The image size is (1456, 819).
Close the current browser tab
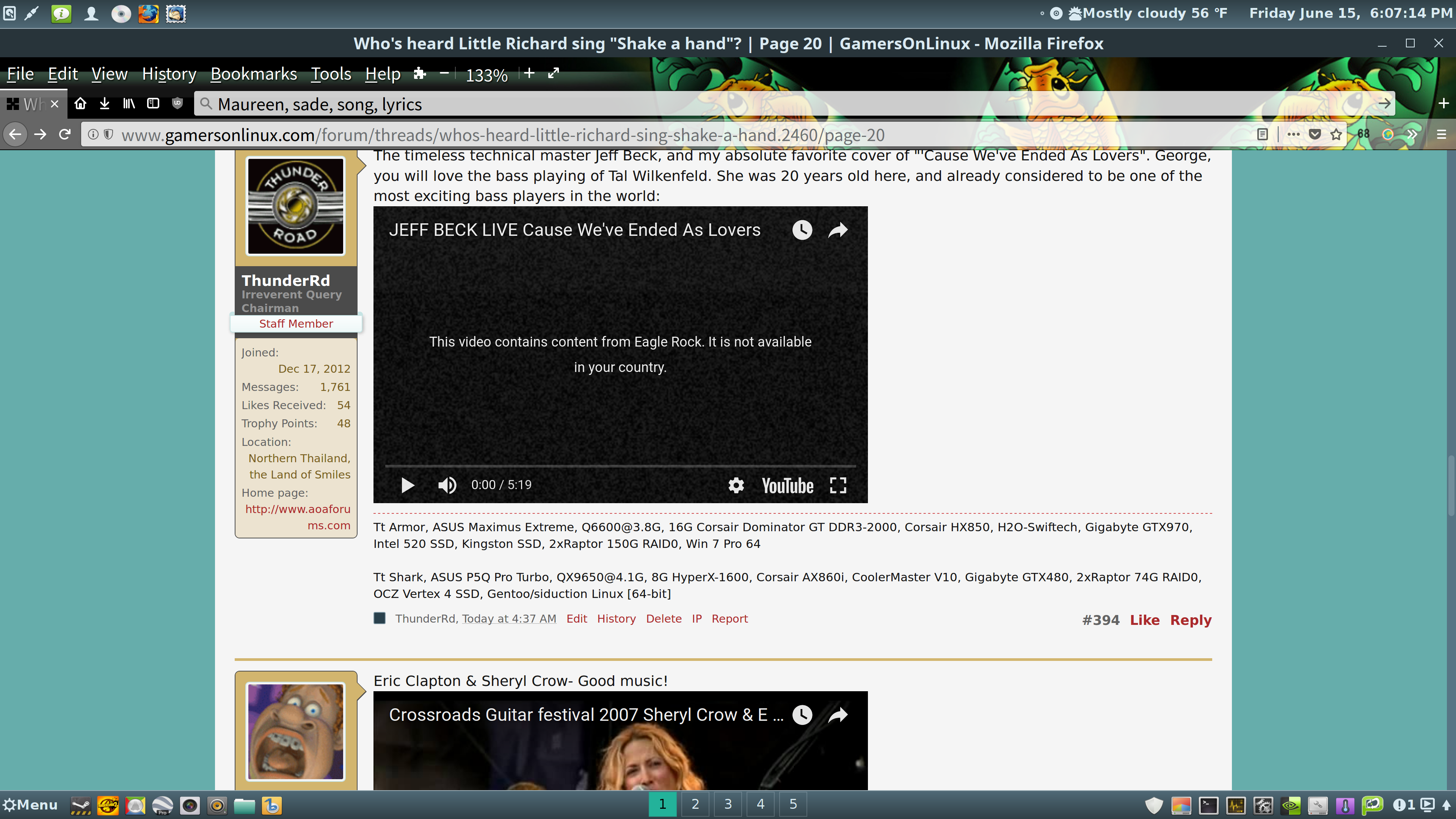[55, 104]
